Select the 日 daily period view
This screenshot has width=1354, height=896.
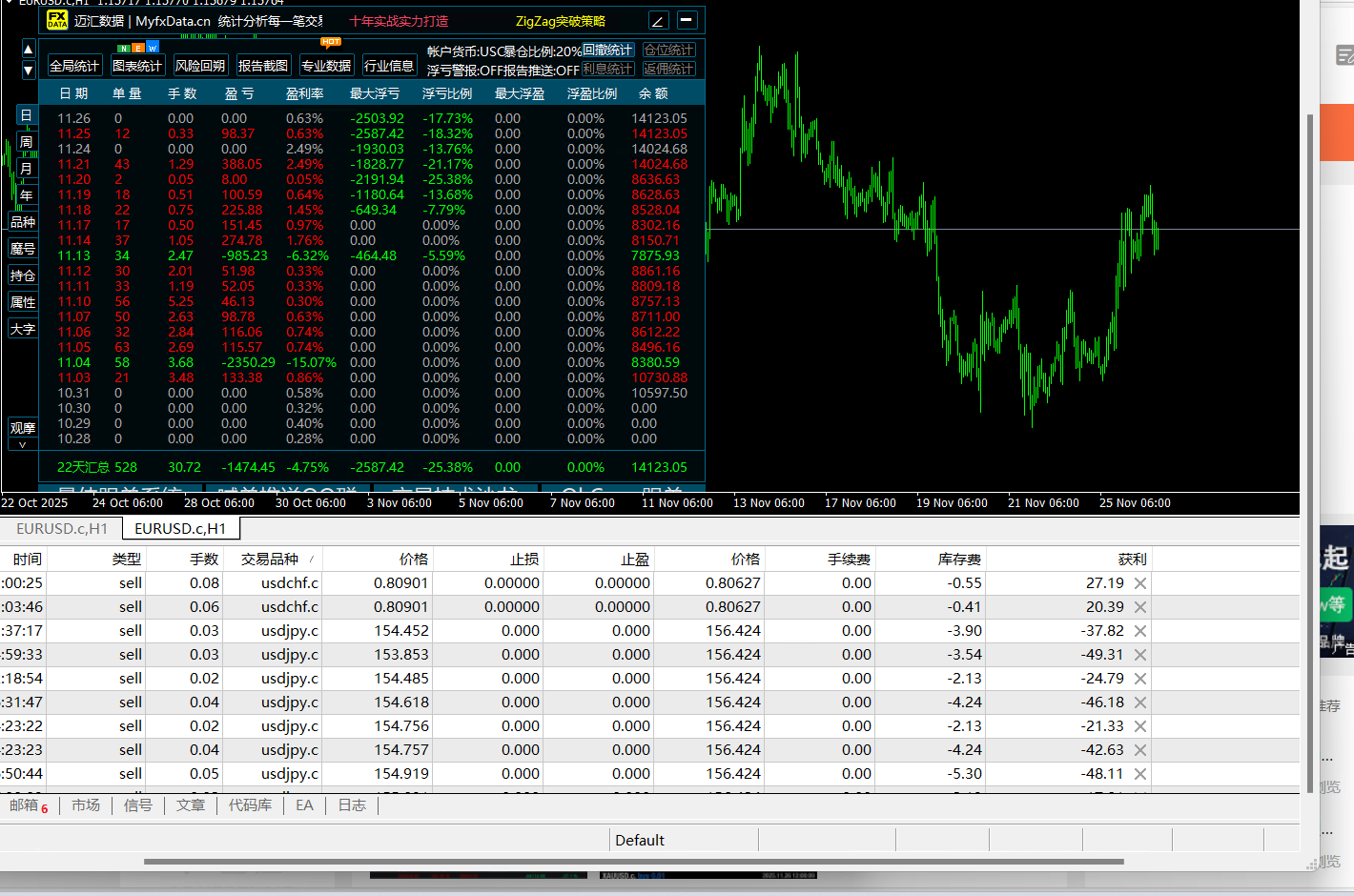tap(26, 115)
